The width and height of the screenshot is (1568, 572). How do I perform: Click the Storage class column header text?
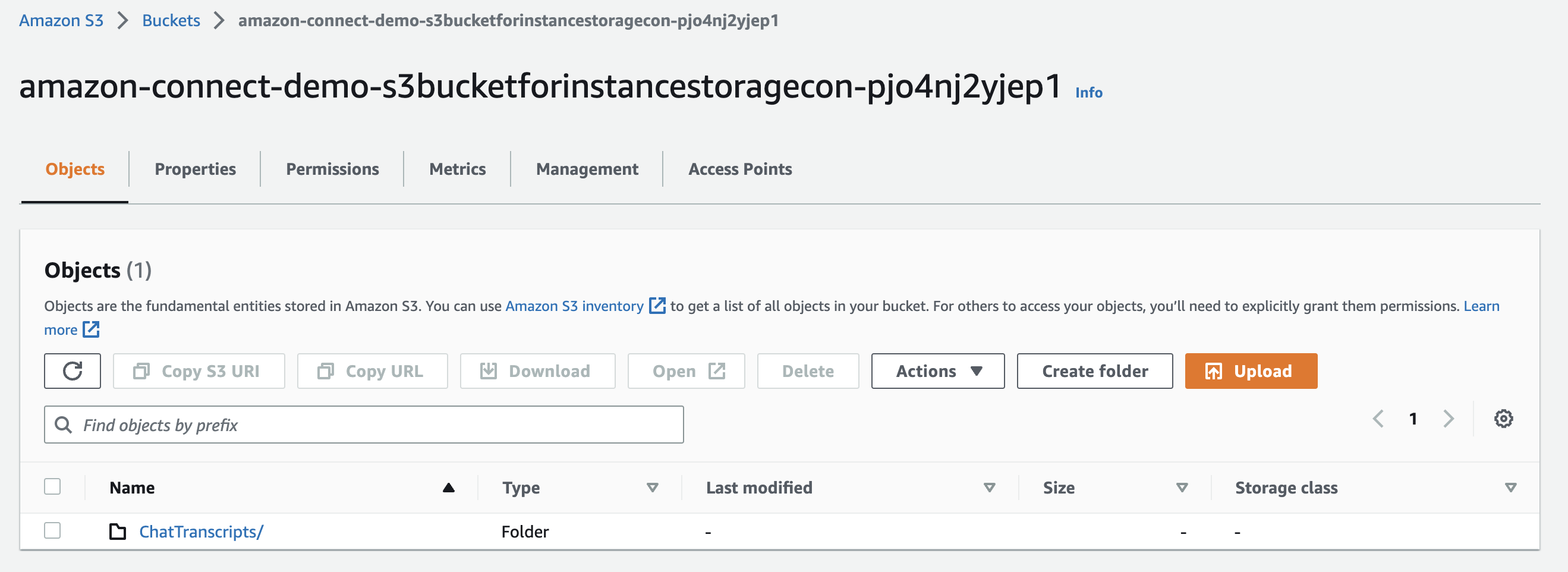[1286, 488]
